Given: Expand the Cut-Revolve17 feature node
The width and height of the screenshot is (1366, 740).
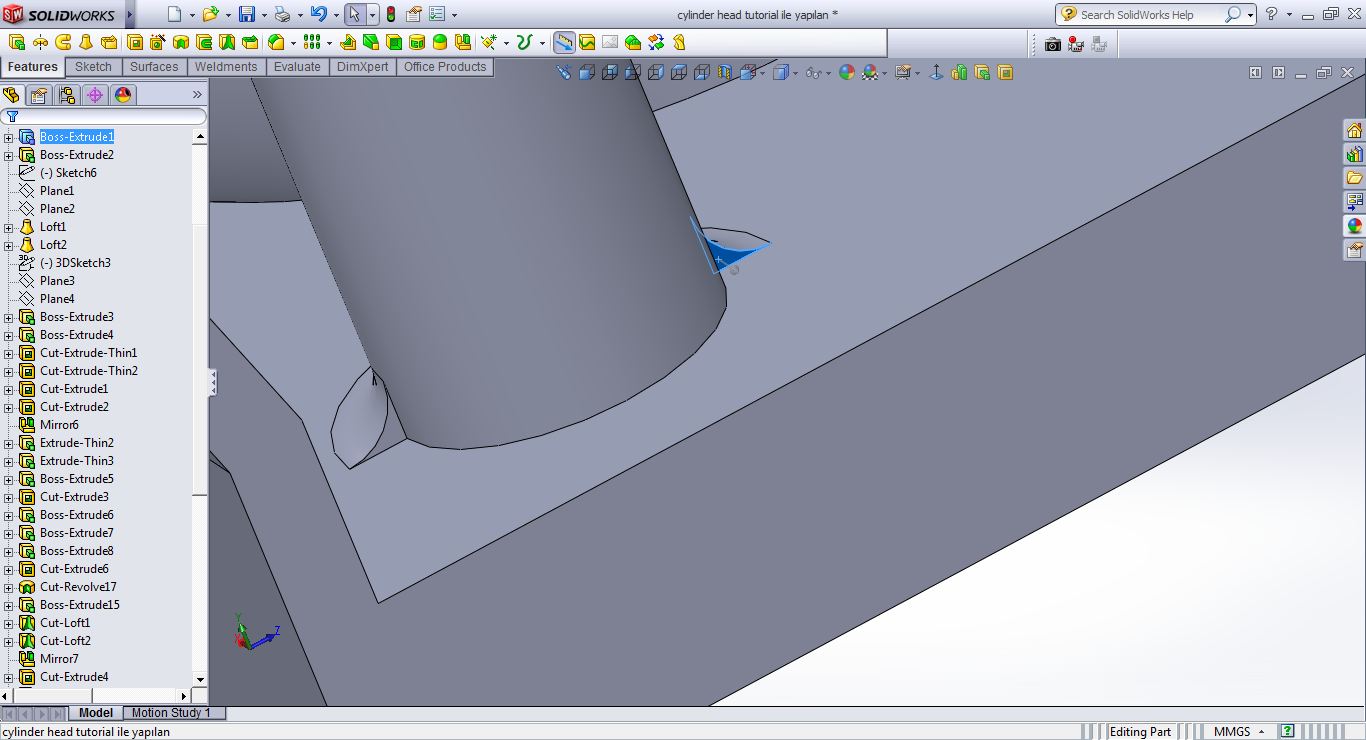Looking at the screenshot, I should [x=9, y=587].
